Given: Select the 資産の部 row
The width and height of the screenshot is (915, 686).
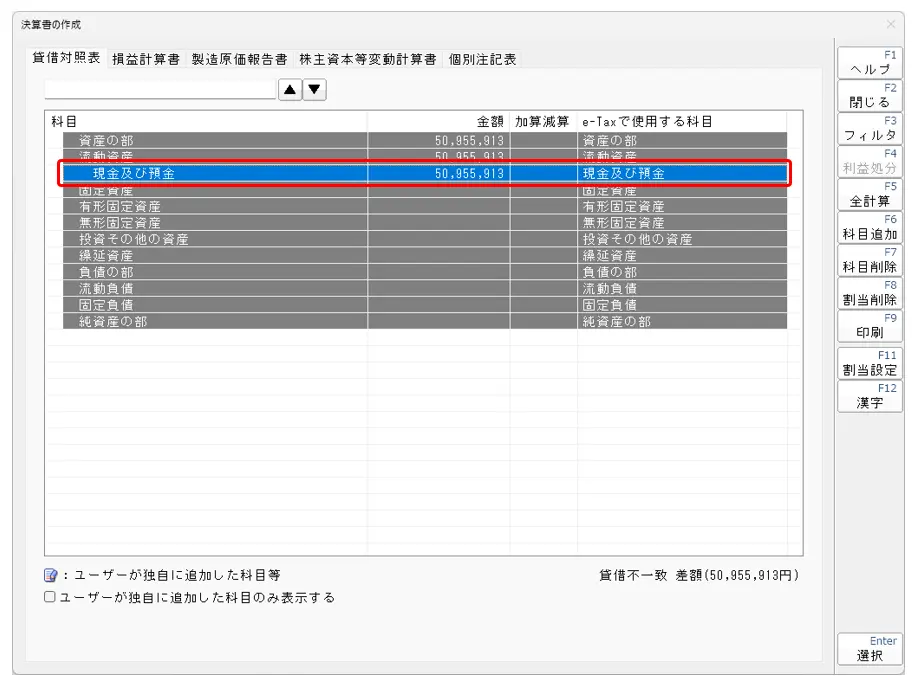Looking at the screenshot, I should click(x=425, y=141).
